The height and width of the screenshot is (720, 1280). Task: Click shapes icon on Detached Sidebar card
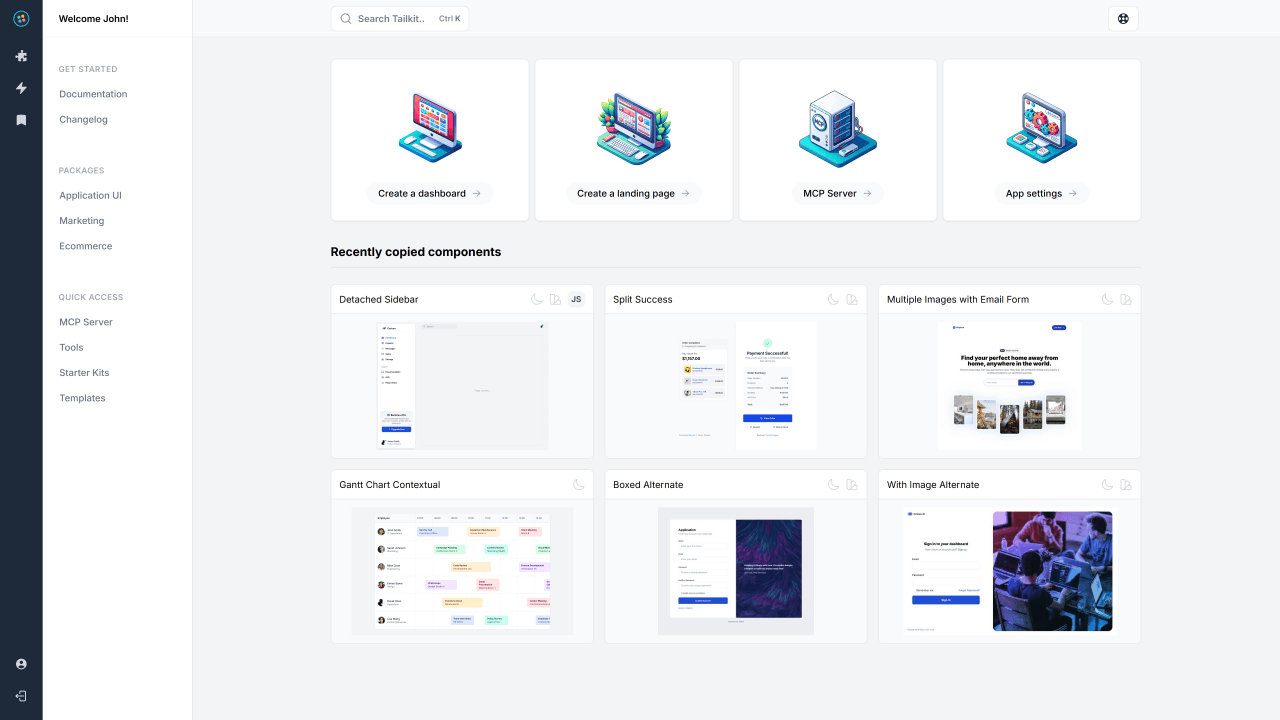[556, 299]
